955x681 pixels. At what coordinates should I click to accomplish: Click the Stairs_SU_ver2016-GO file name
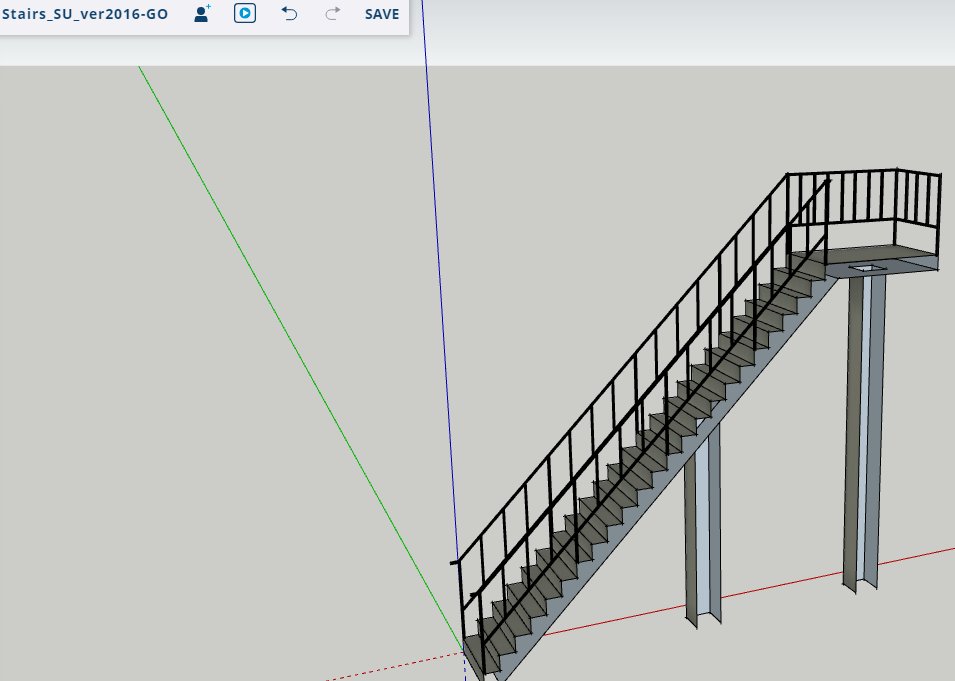(85, 14)
